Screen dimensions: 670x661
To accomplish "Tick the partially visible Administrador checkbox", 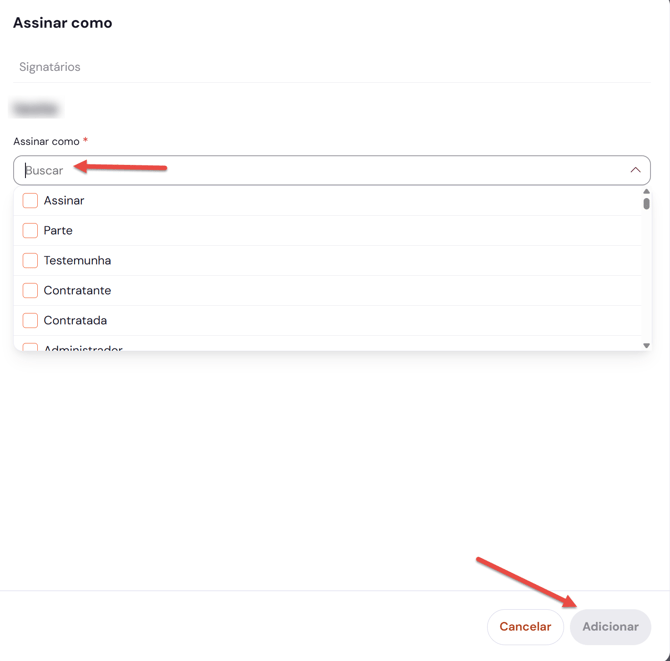I will [30, 347].
